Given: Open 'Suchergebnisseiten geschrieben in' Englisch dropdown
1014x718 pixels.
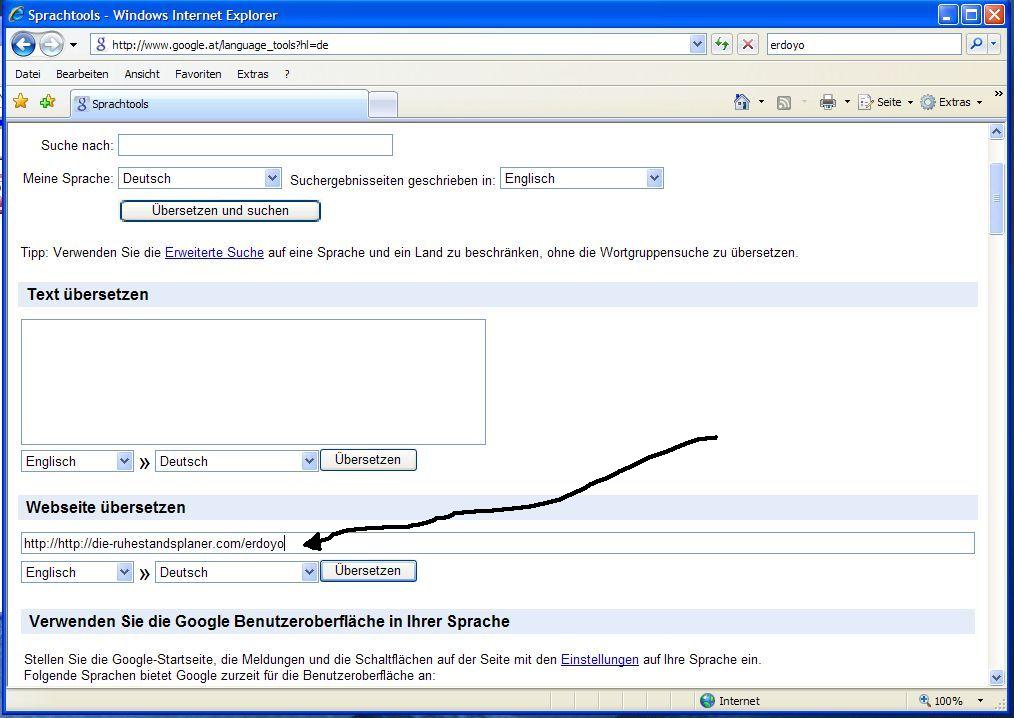Looking at the screenshot, I should tap(582, 179).
